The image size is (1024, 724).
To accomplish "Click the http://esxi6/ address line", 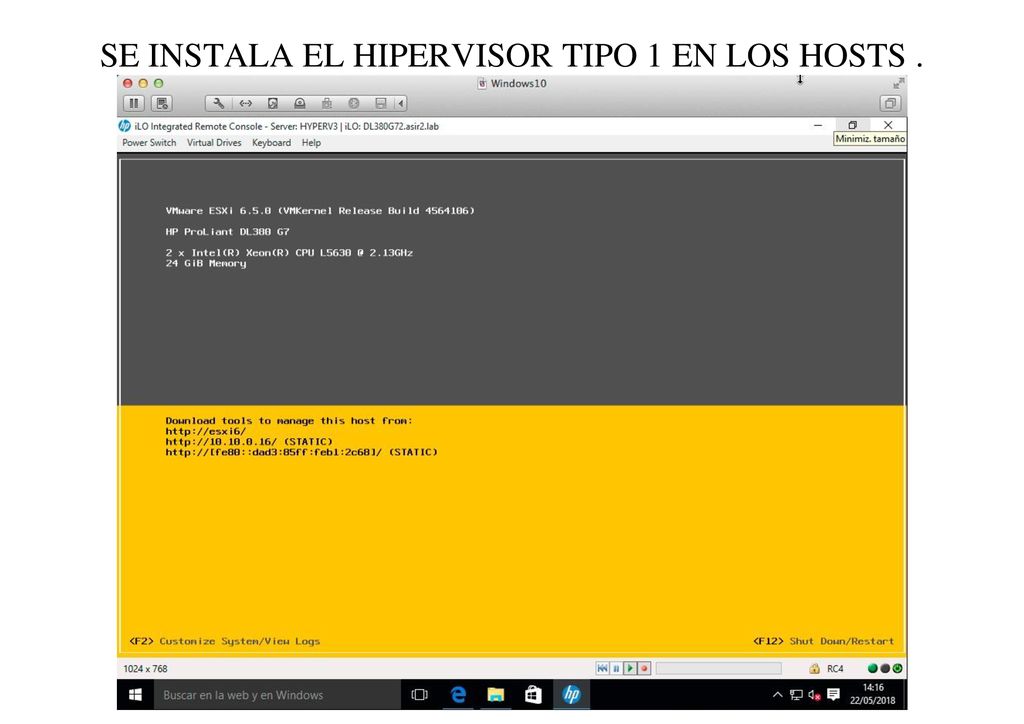I will [206, 432].
